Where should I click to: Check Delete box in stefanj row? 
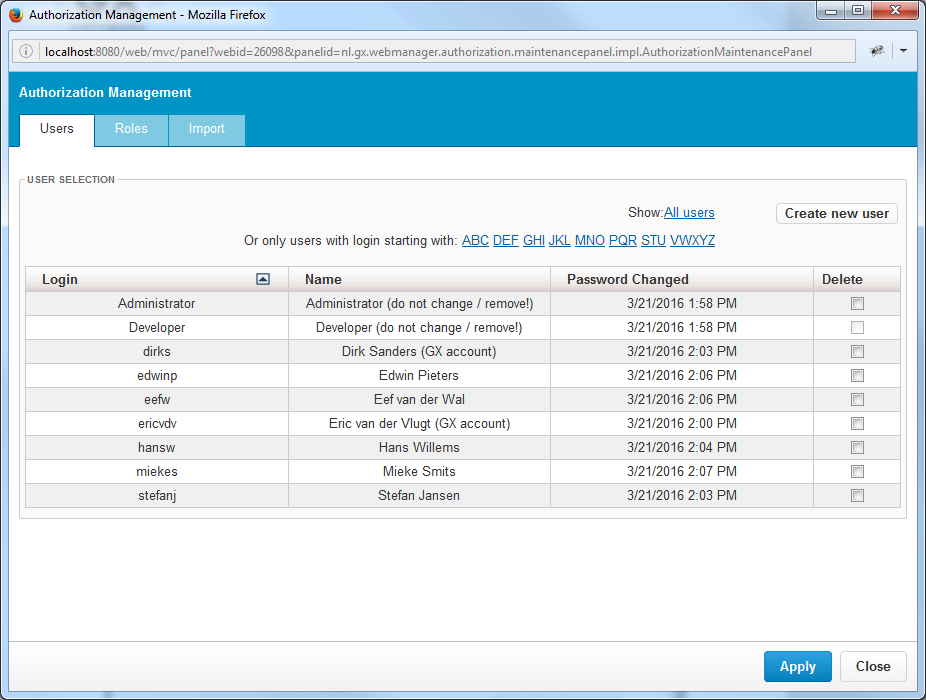click(x=857, y=496)
